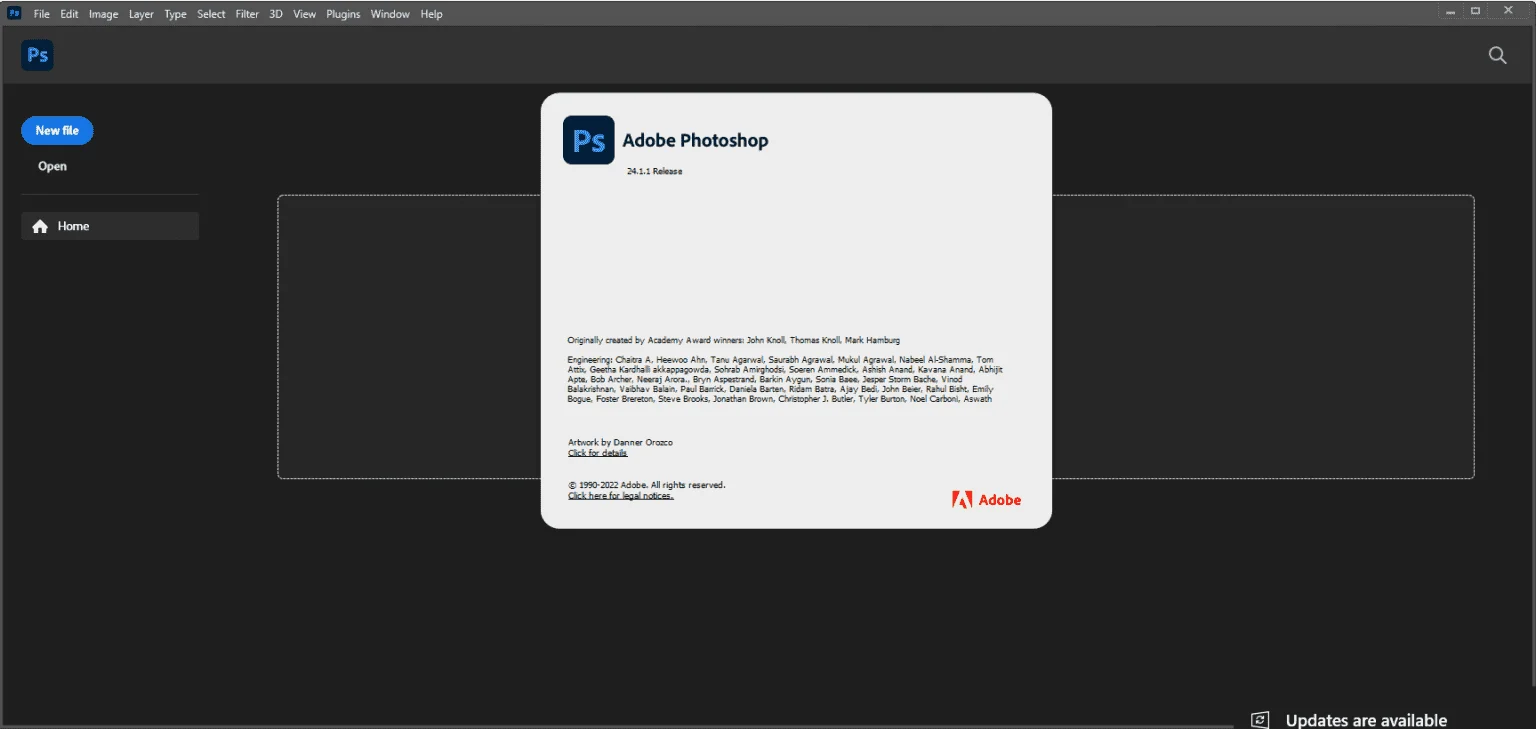Viewport: 1536px width, 729px height.
Task: Open the View menu
Action: pos(305,14)
